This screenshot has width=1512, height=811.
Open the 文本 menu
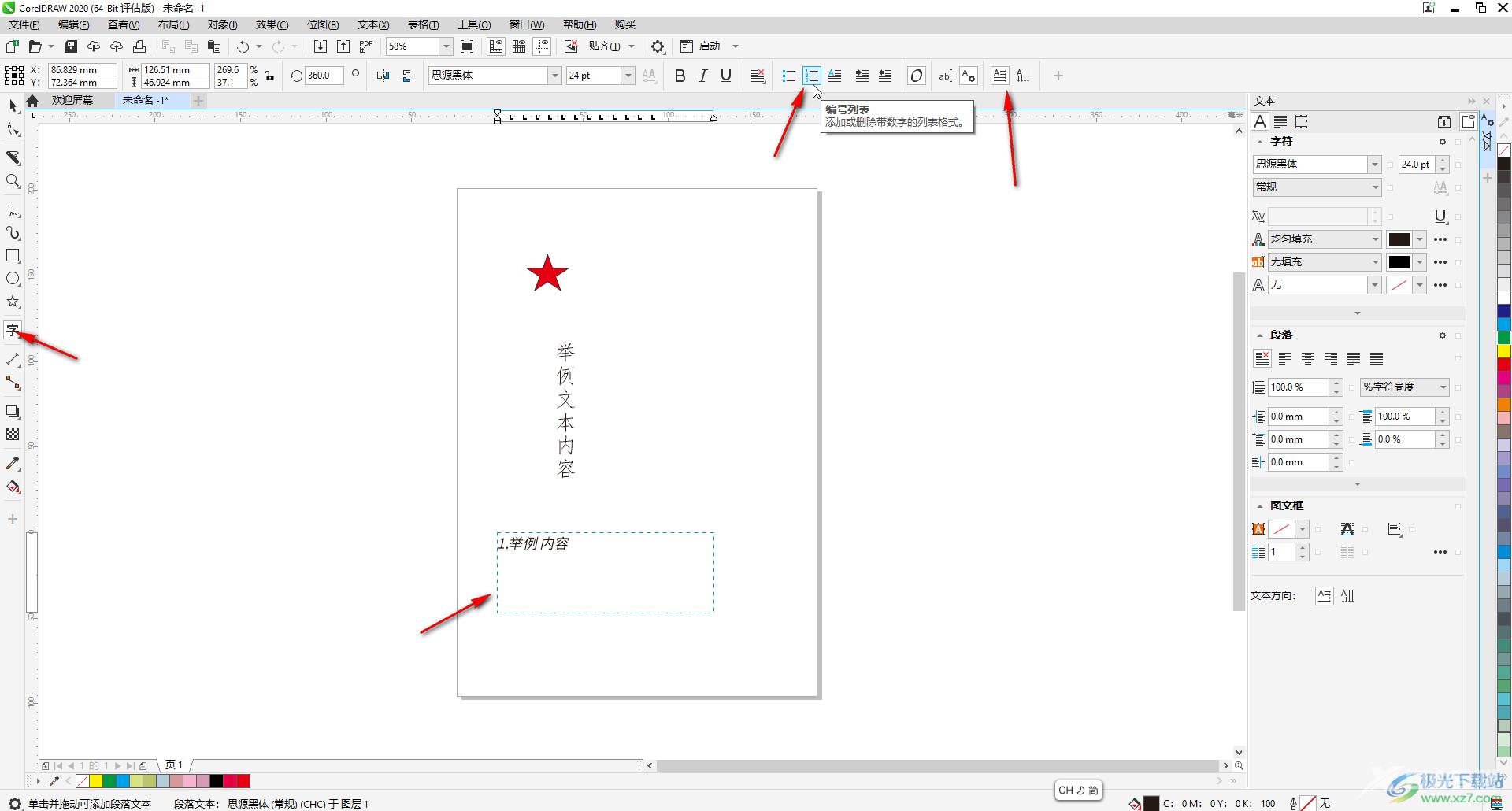373,24
